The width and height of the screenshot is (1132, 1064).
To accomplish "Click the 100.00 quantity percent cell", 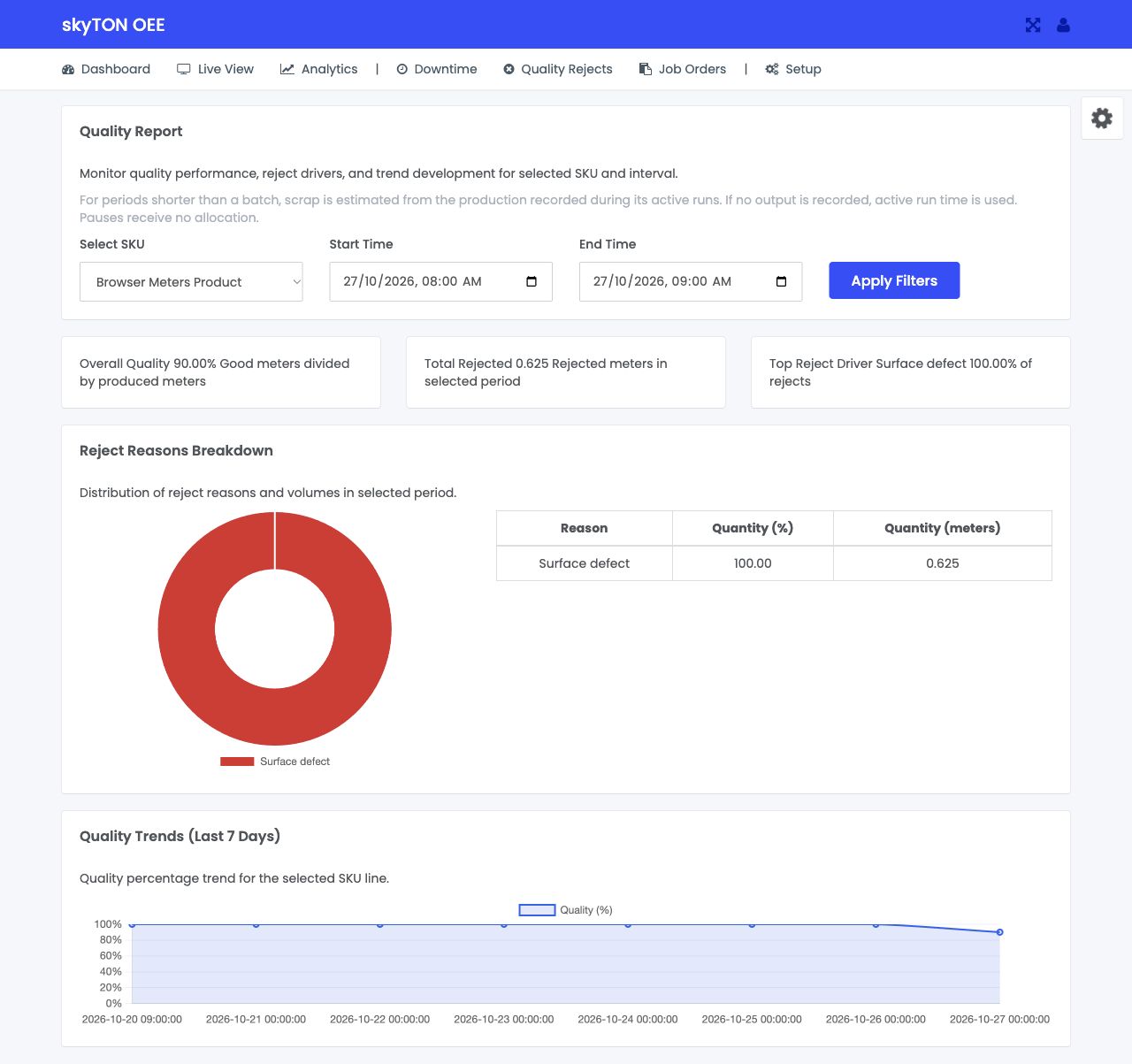I will 753,563.
